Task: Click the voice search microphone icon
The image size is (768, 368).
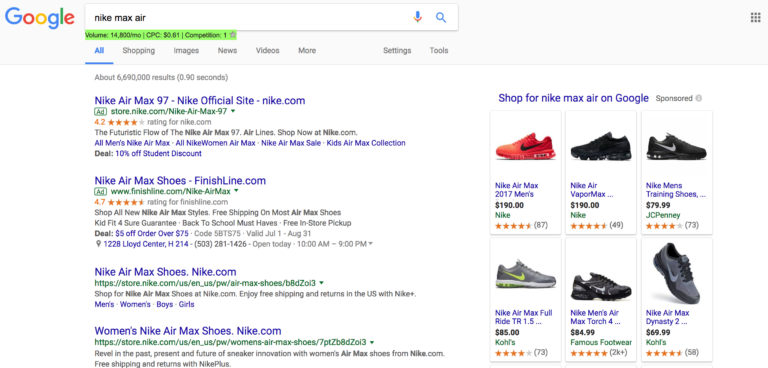Action: [x=417, y=18]
